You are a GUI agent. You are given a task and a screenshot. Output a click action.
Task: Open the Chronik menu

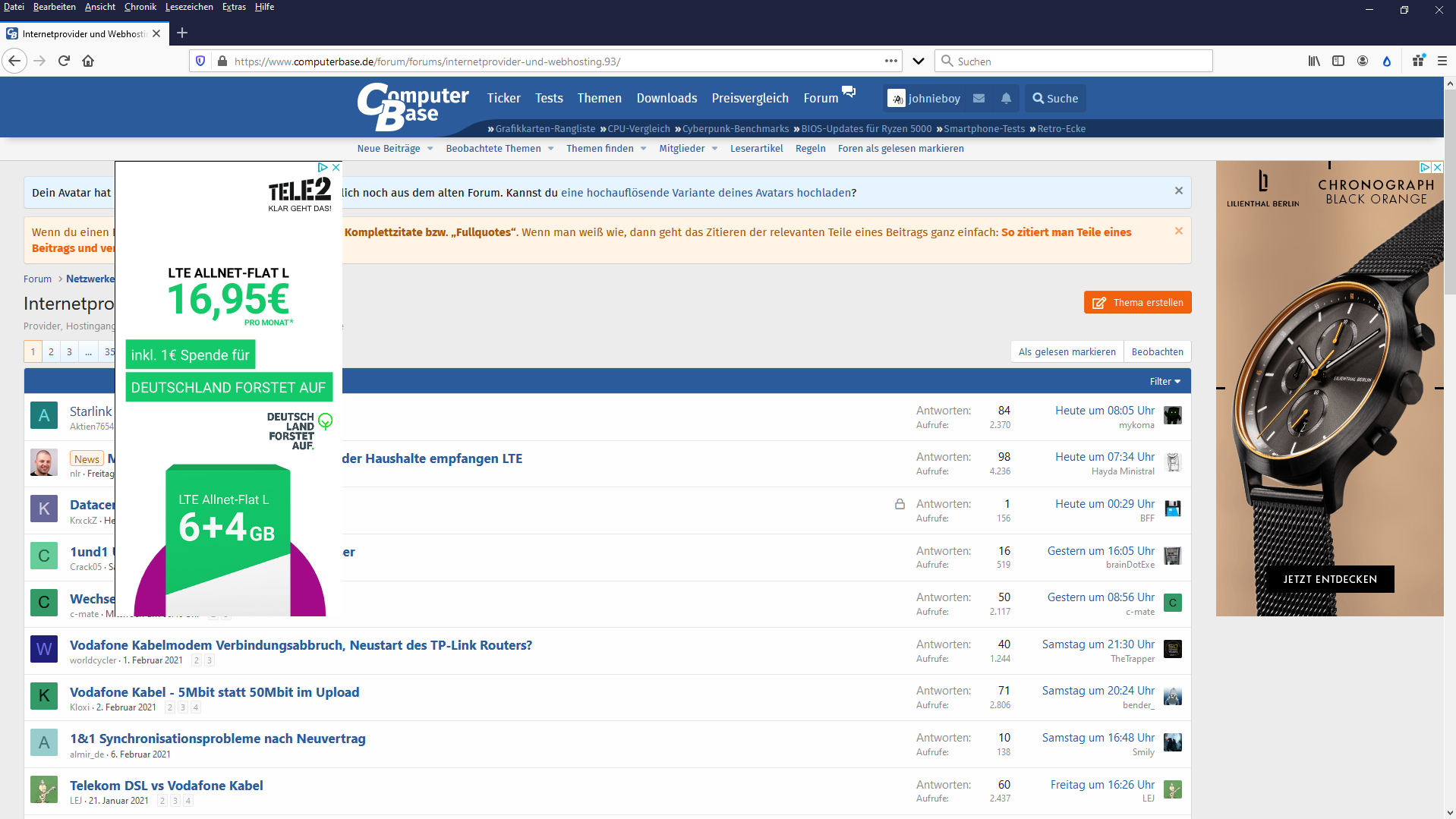click(x=140, y=7)
